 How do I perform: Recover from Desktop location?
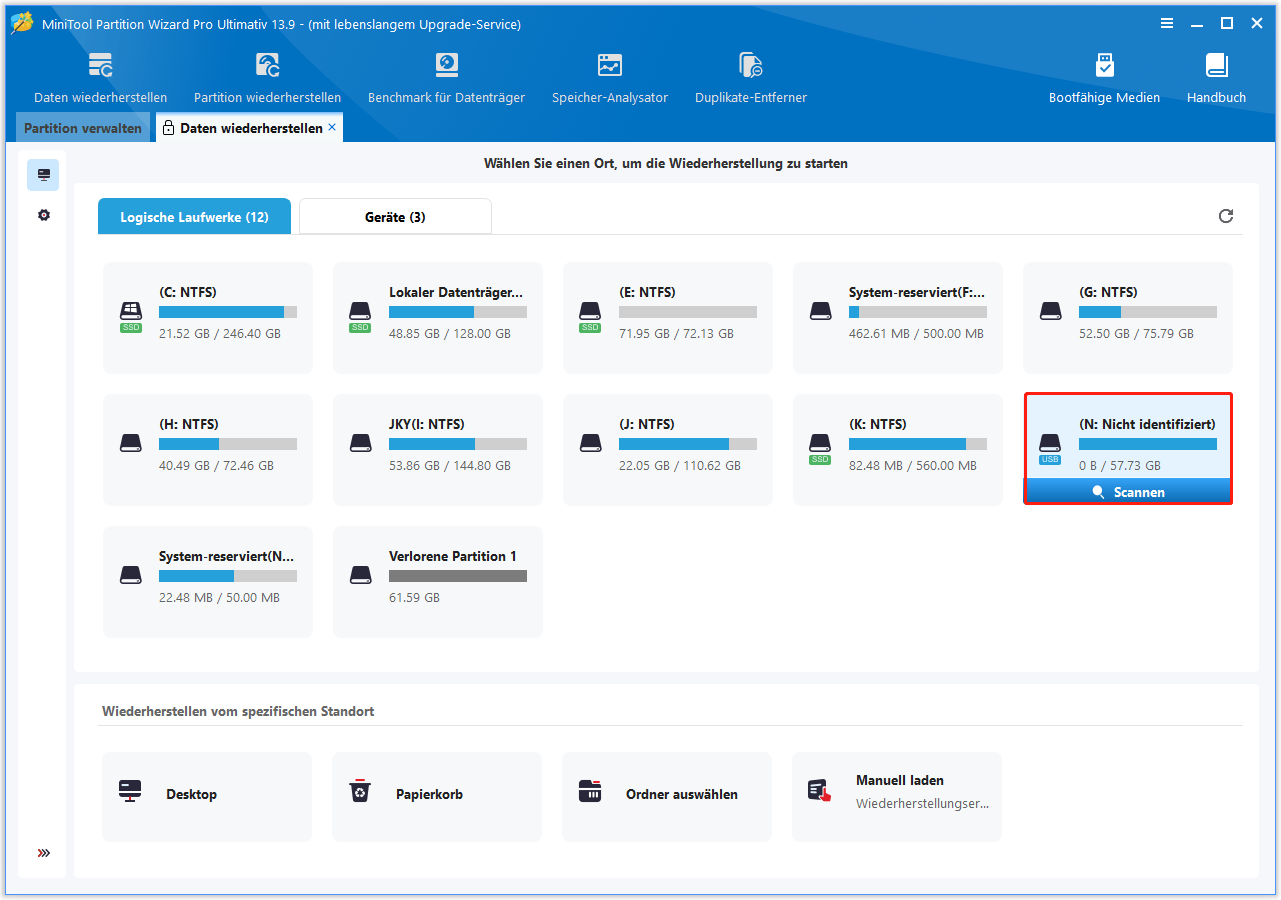pyautogui.click(x=207, y=796)
